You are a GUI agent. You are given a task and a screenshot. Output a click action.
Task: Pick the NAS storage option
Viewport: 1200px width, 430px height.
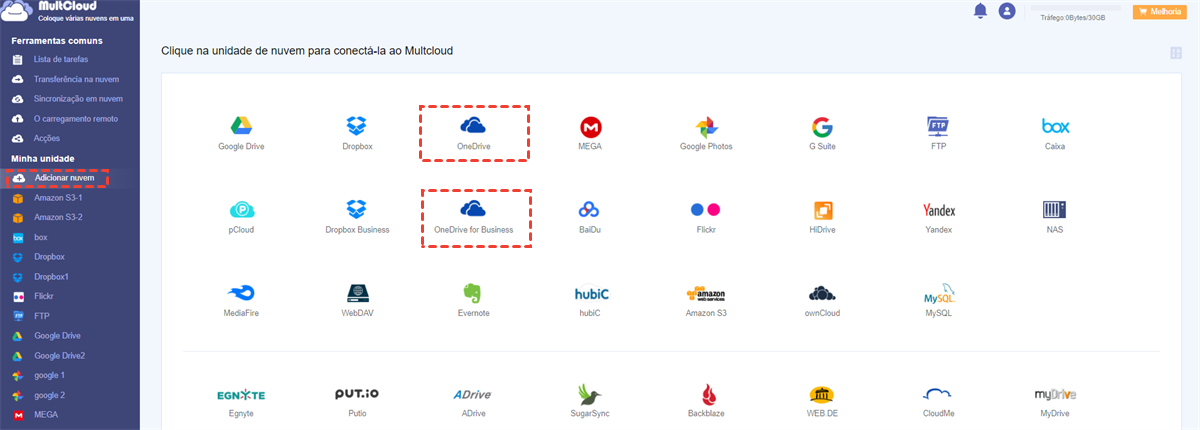[1055, 210]
